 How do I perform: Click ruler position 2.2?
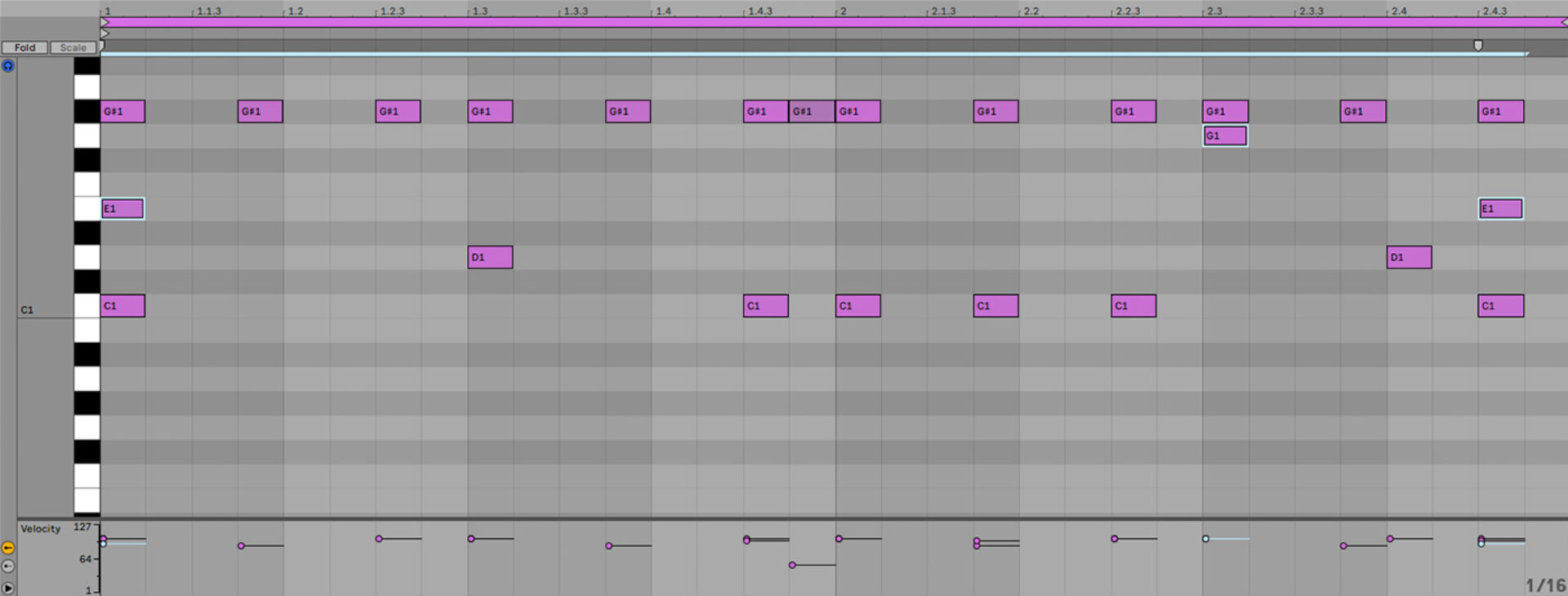click(1031, 11)
